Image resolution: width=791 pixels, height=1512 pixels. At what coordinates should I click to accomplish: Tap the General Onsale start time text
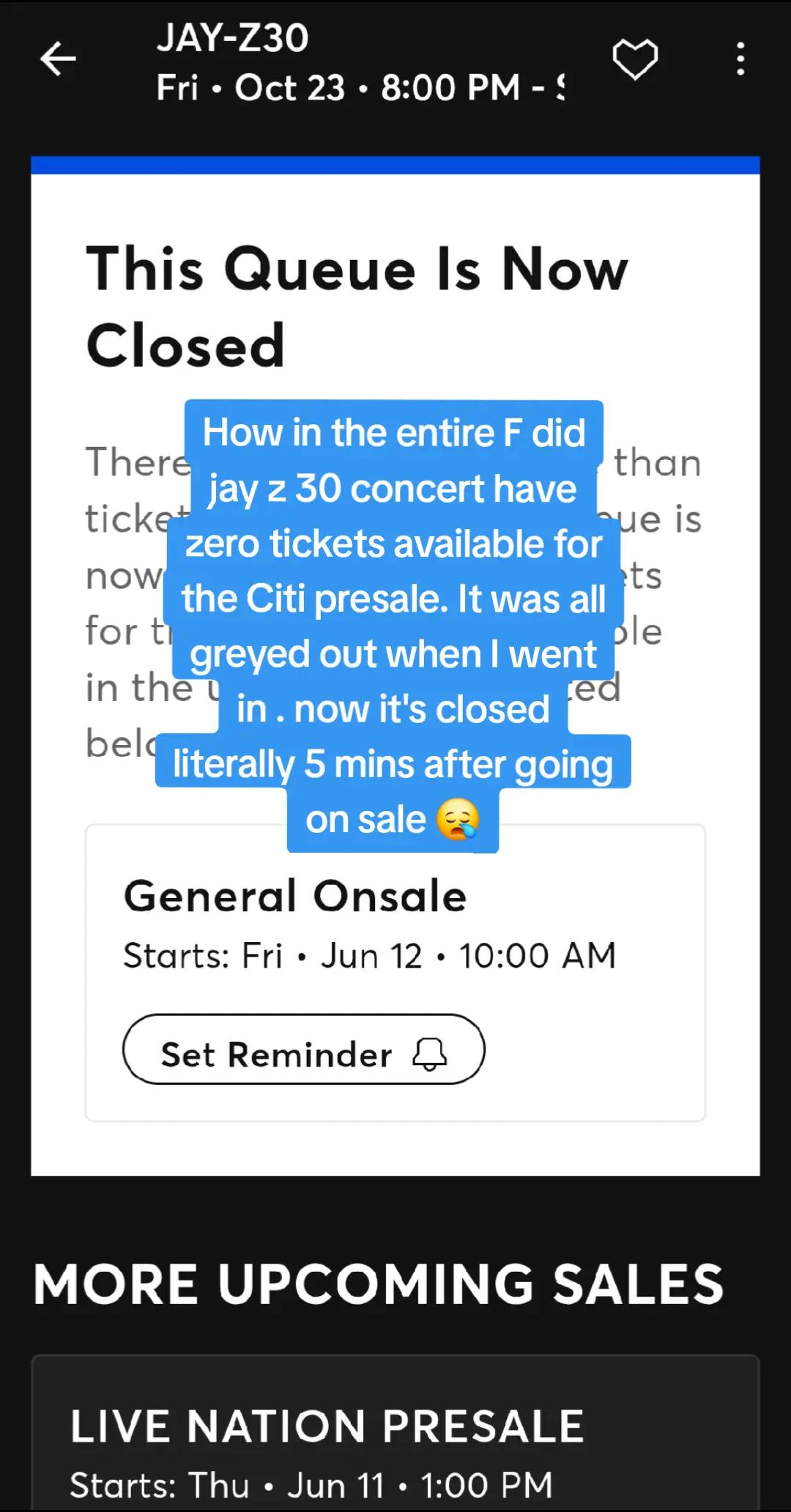(x=370, y=955)
